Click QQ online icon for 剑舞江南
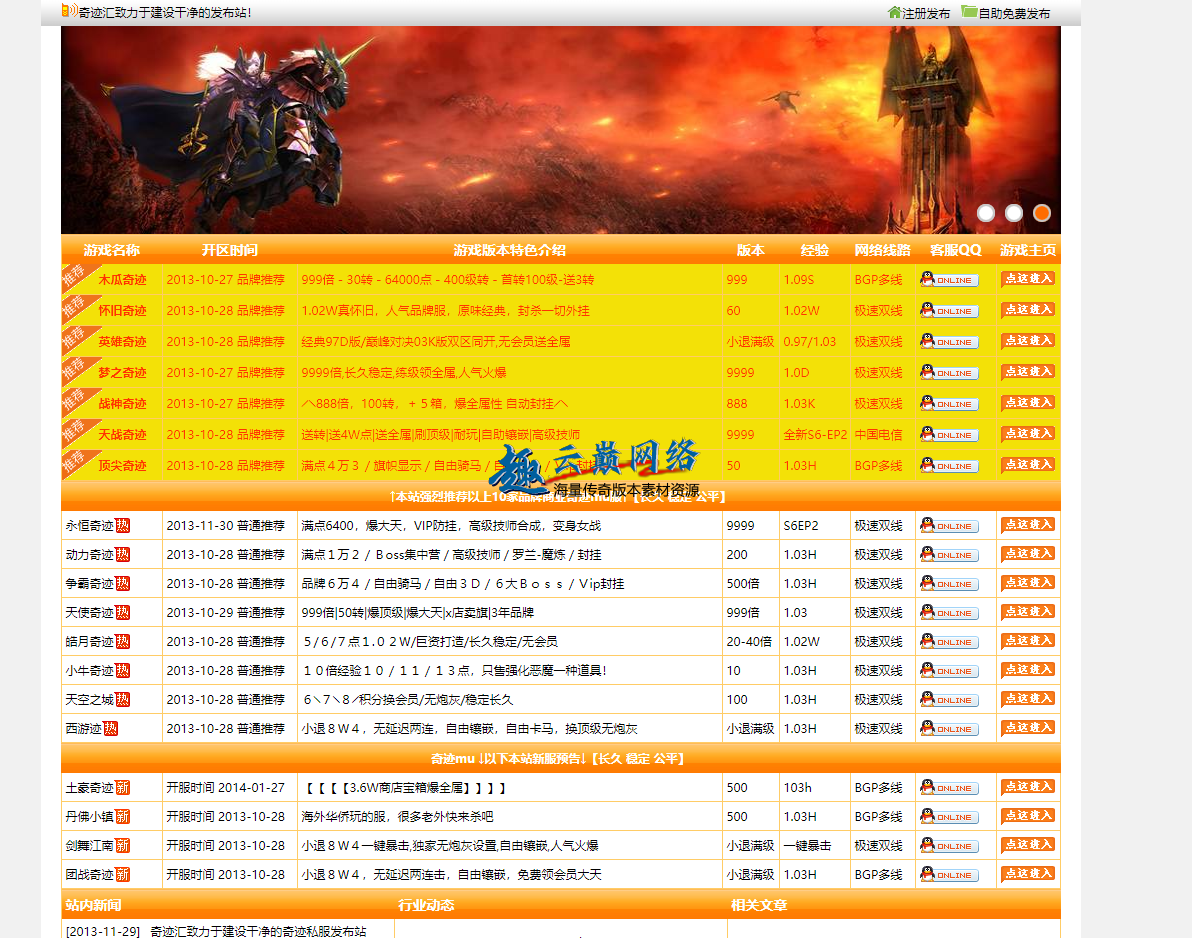 (x=949, y=845)
